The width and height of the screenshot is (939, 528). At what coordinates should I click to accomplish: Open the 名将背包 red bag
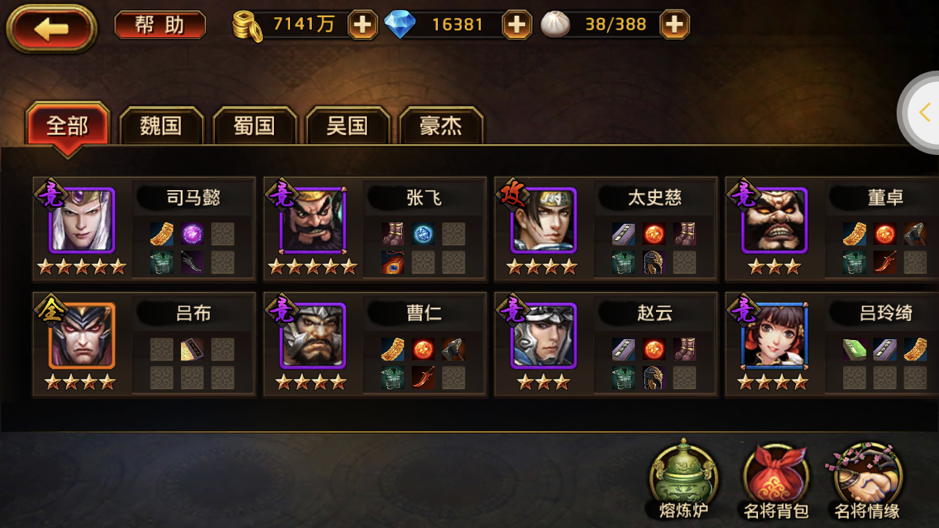pos(776,481)
